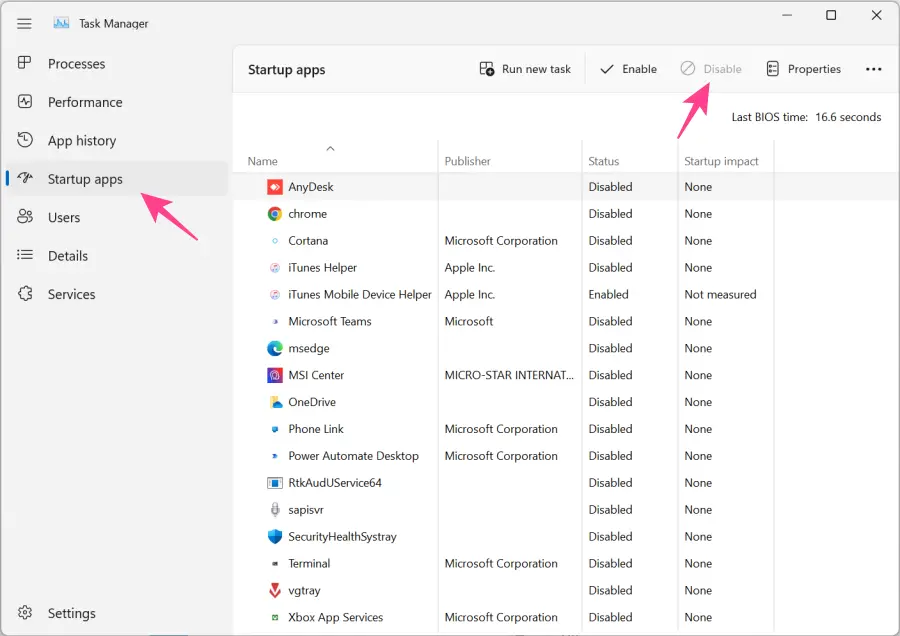Click the Power Automate Desktop icon
900x636 pixels.
[x=275, y=456]
